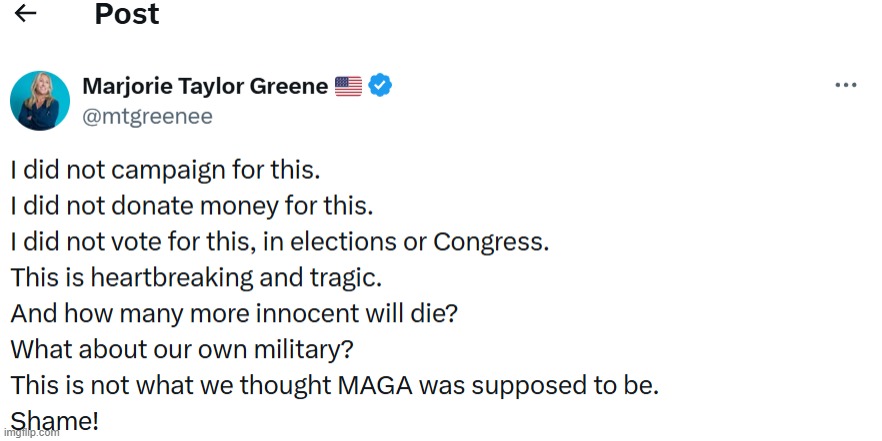Screen dimensions: 882x441
Task: Click the Post heading at top
Action: tap(127, 15)
